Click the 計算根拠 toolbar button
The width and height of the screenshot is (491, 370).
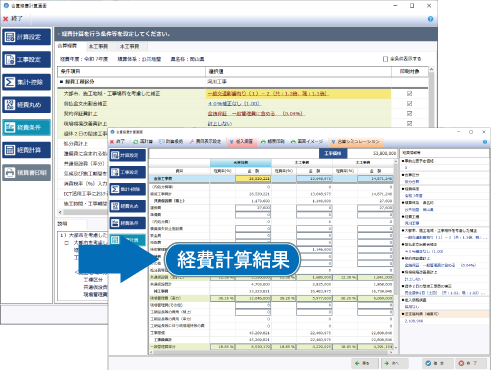171,142
